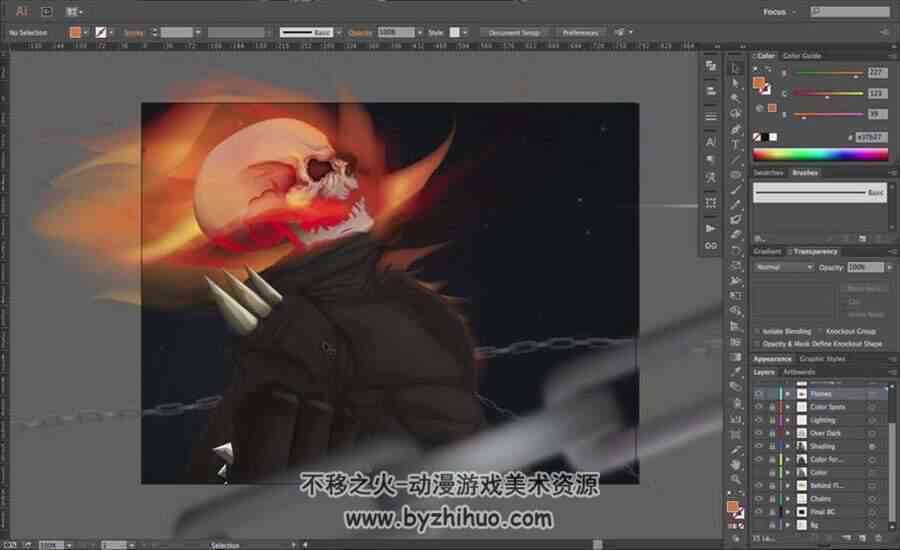Click the Transparency panel Opacity field
This screenshot has width=900, height=550.
(x=866, y=268)
